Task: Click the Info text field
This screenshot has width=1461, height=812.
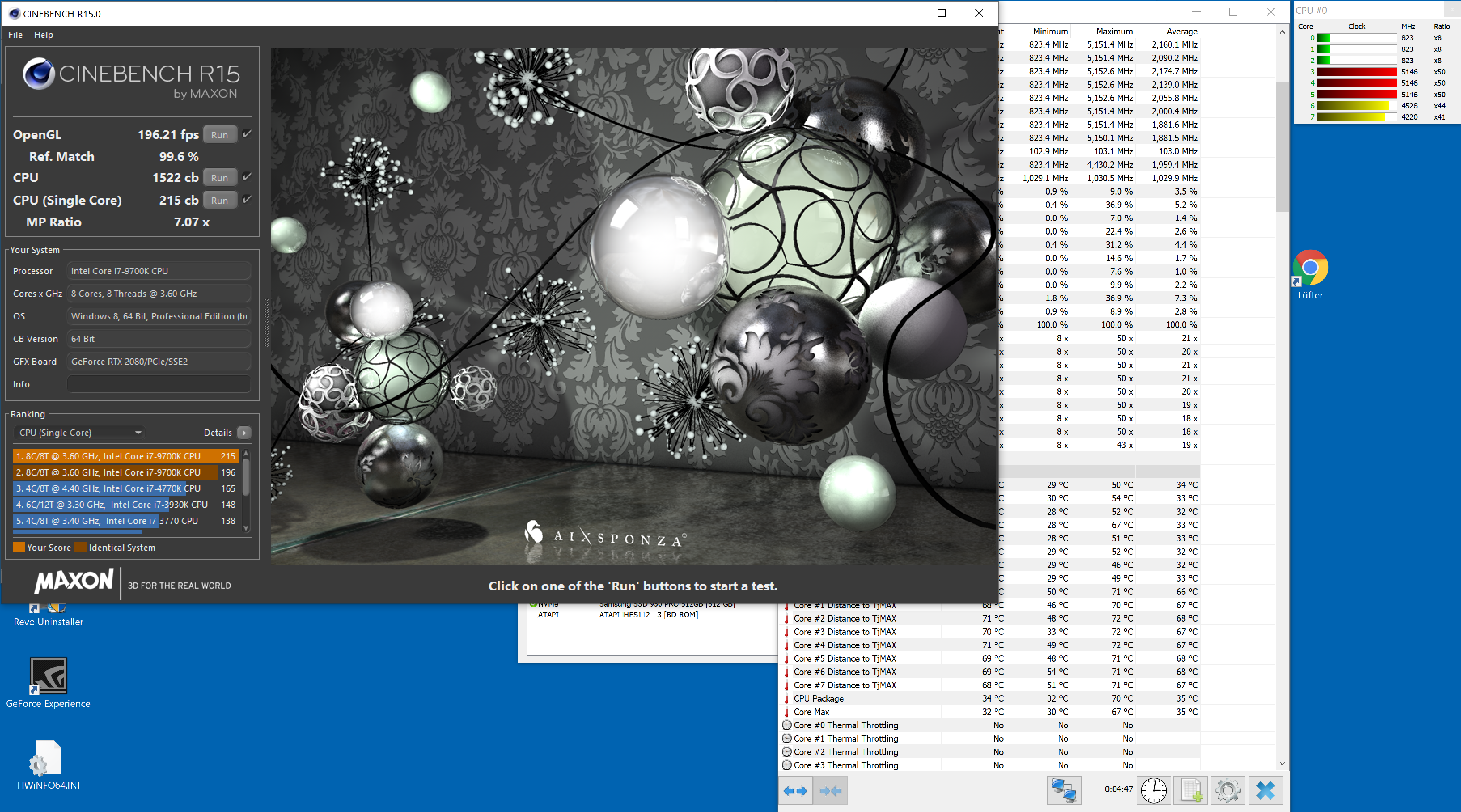Action: [159, 384]
